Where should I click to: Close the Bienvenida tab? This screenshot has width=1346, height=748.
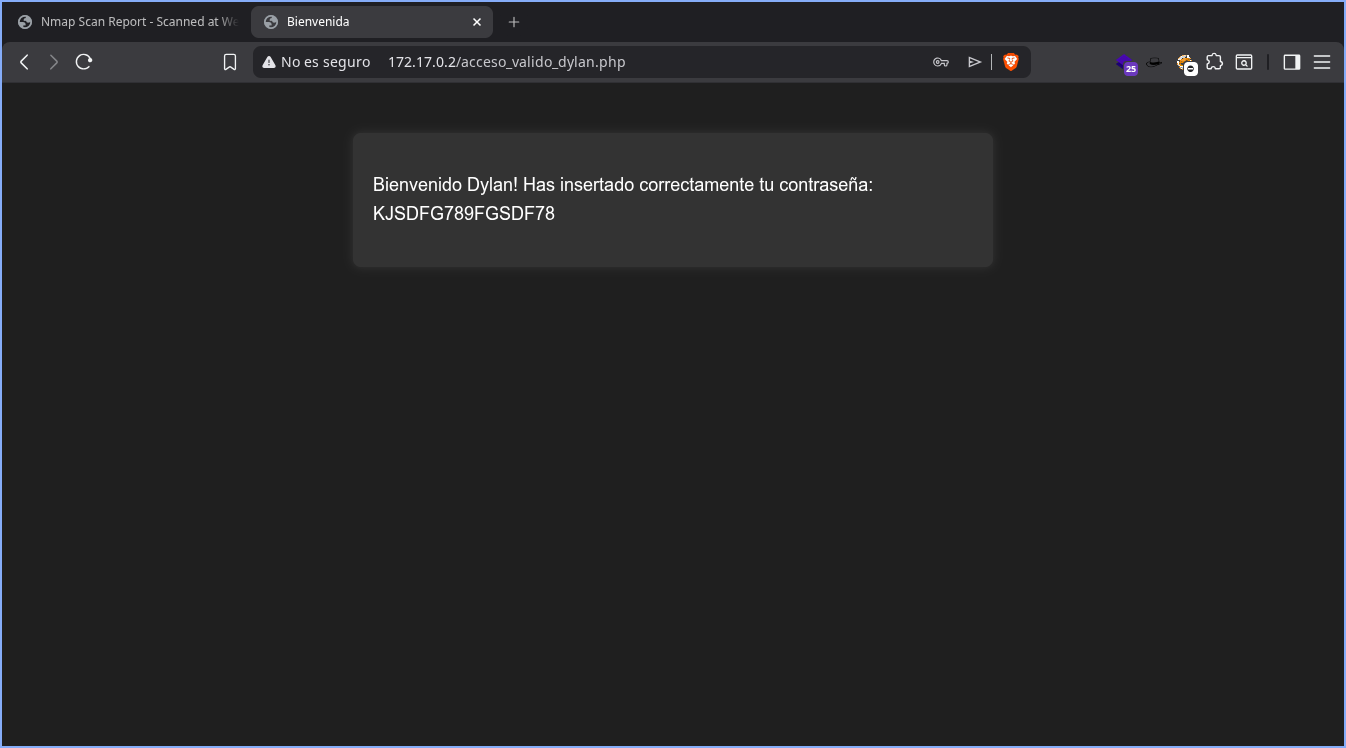click(x=477, y=22)
